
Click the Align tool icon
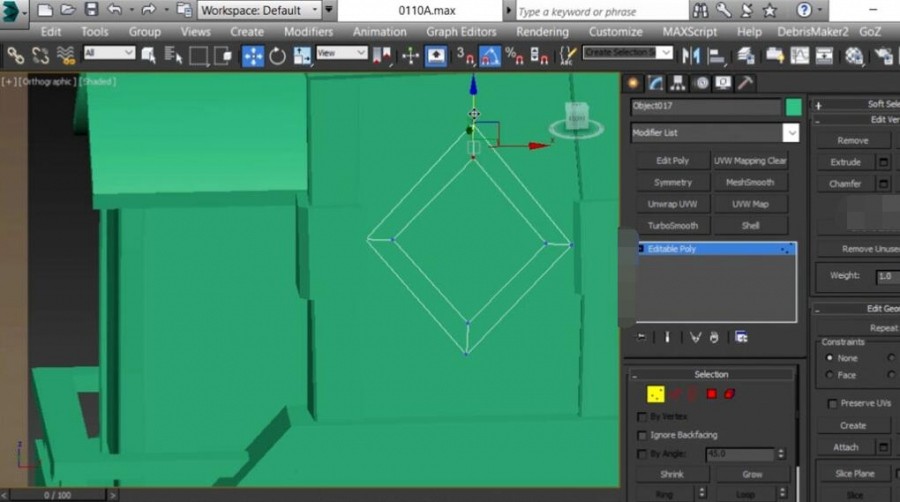(x=716, y=56)
